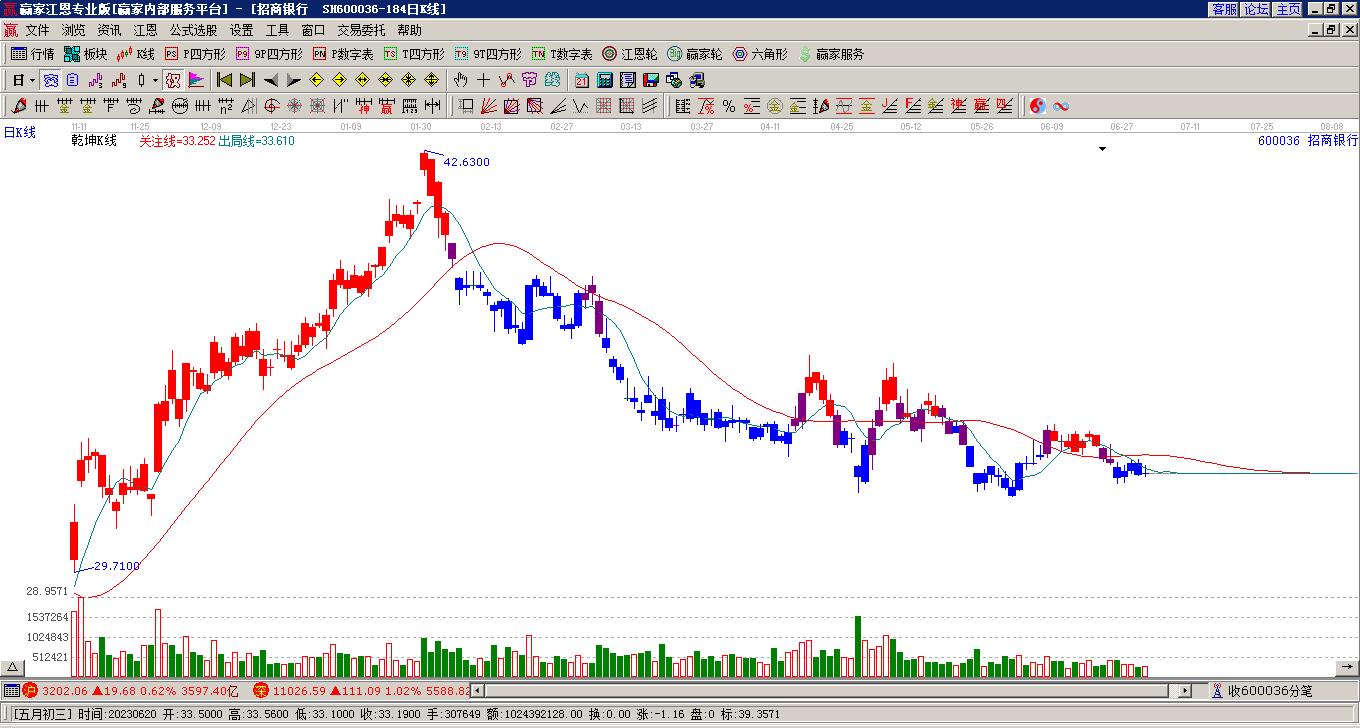Open the 浏览 menu
The height and width of the screenshot is (728, 1360).
tap(73, 30)
